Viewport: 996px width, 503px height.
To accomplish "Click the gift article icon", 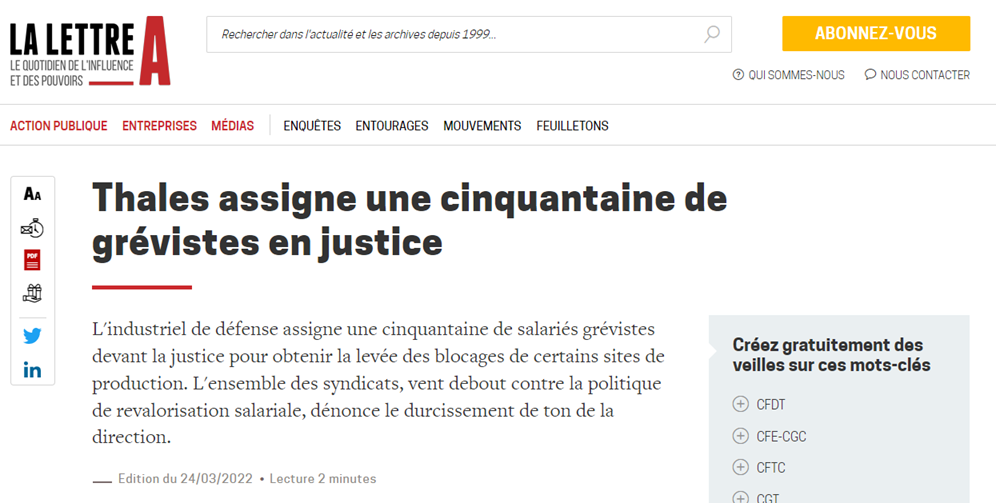I will pos(32,293).
